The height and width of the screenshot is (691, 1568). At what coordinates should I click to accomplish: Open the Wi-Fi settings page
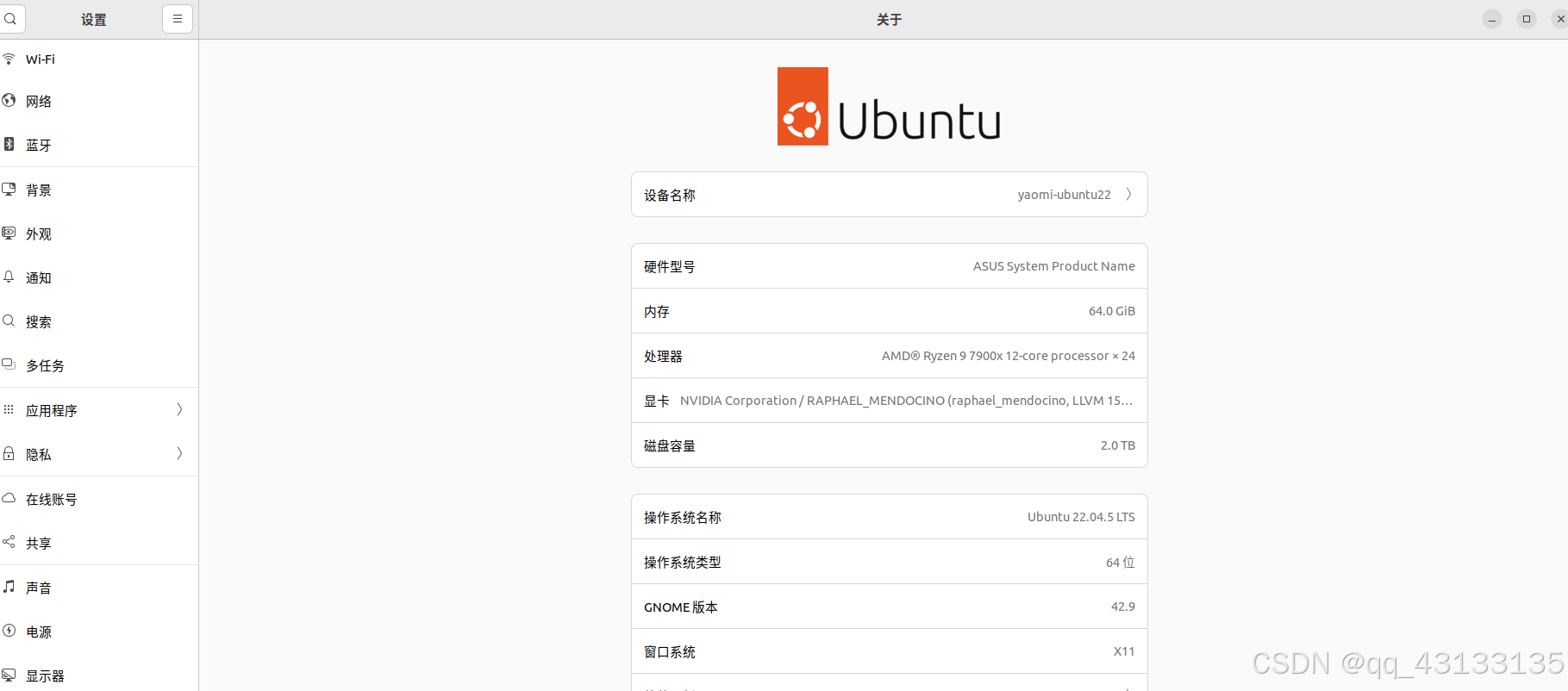[x=99, y=59]
